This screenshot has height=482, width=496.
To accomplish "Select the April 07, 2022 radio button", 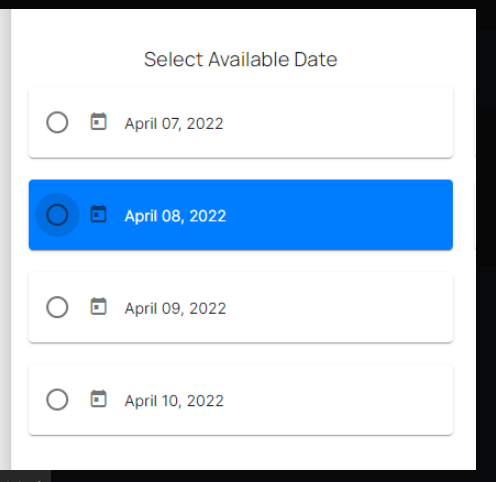I will tap(57, 122).
